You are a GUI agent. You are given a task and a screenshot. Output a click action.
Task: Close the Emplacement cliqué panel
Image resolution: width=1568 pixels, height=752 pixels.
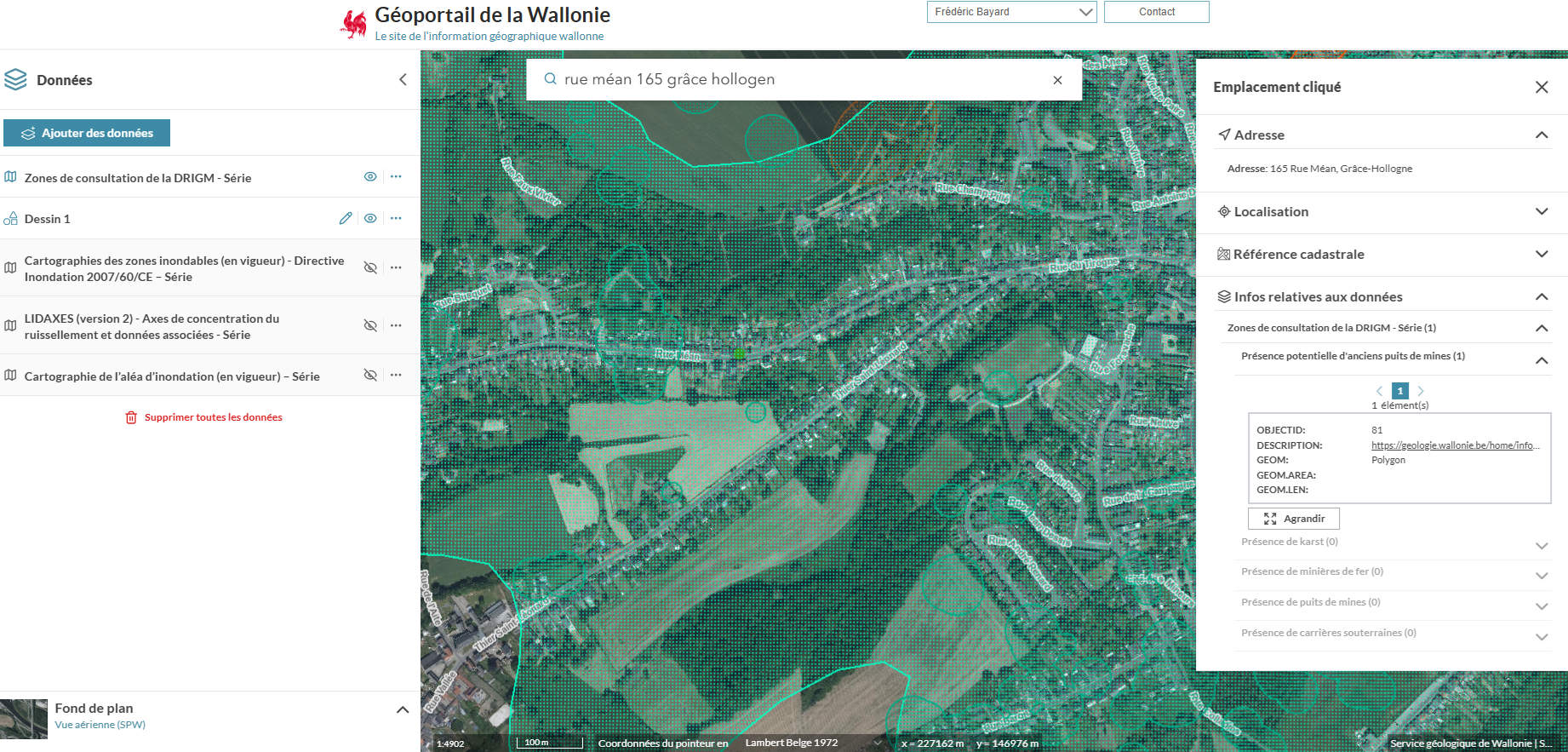(x=1541, y=87)
